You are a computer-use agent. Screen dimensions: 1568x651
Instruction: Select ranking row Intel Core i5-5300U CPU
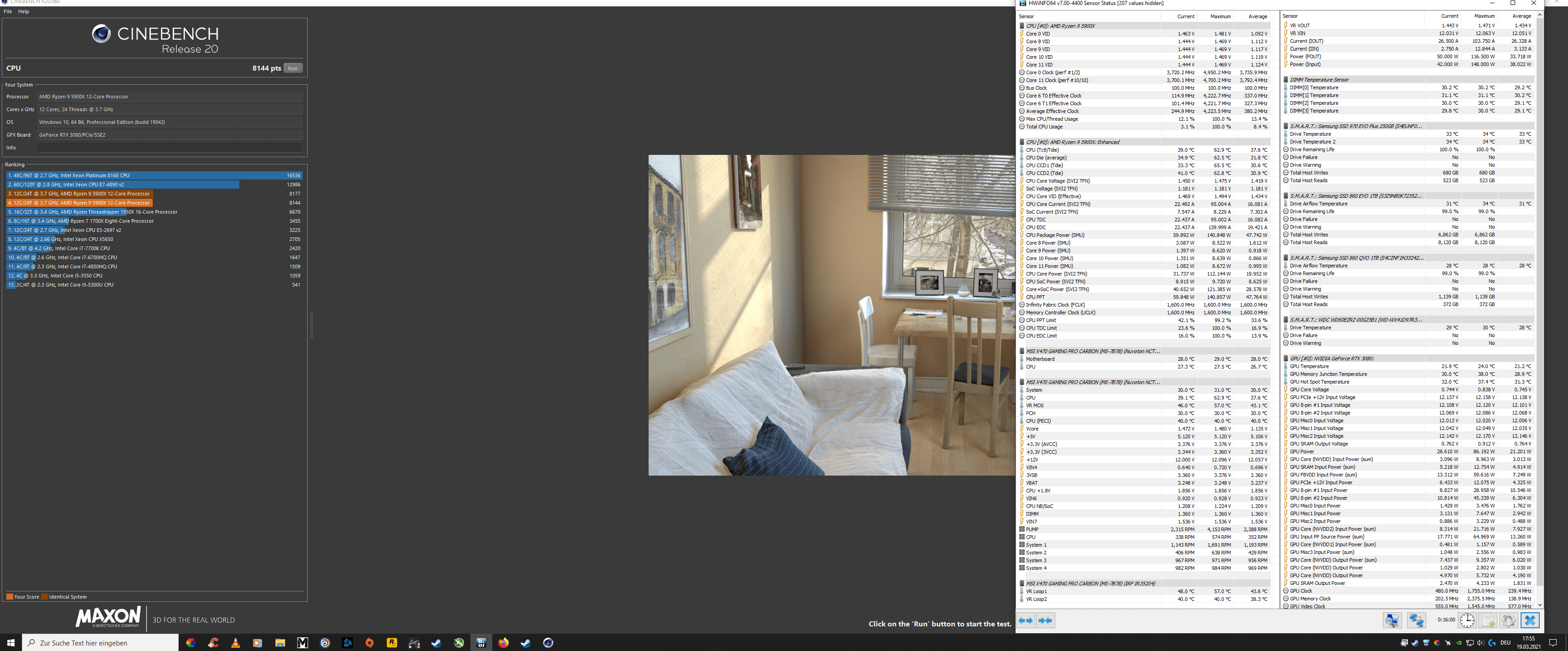coord(155,285)
